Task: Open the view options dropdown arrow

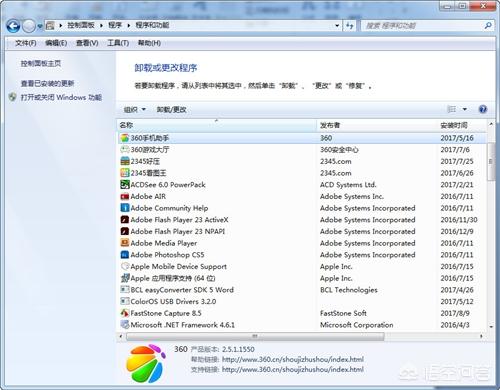Action: [465, 109]
